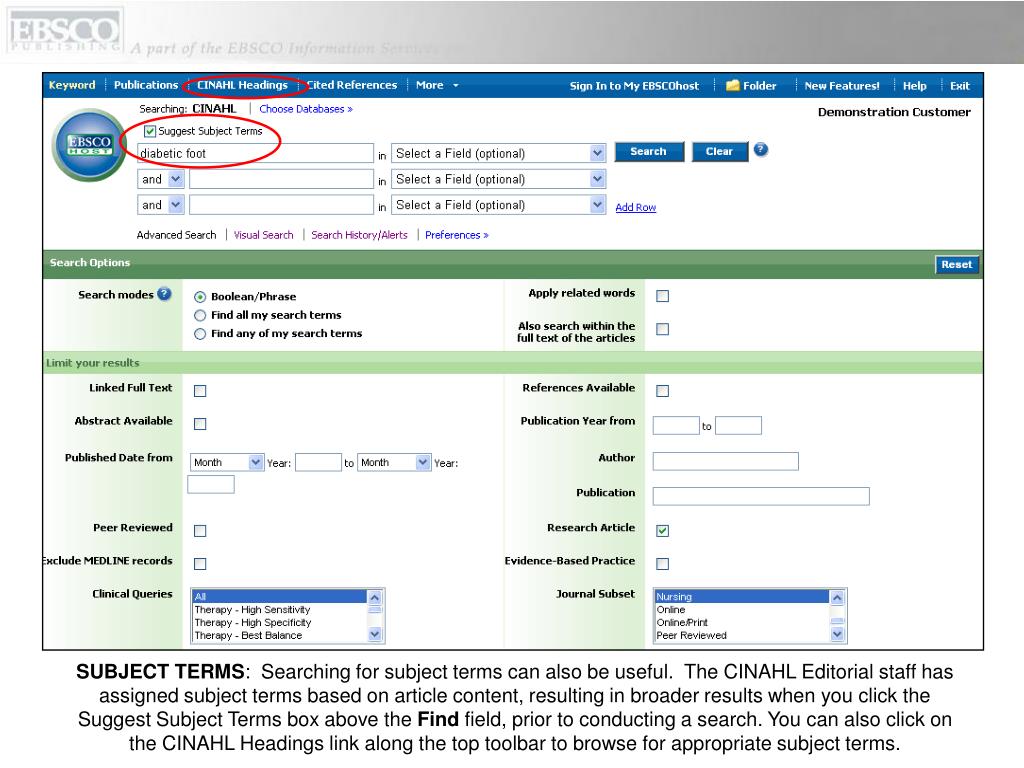
Task: Click Publication Year 'to' end field
Action: (739, 426)
